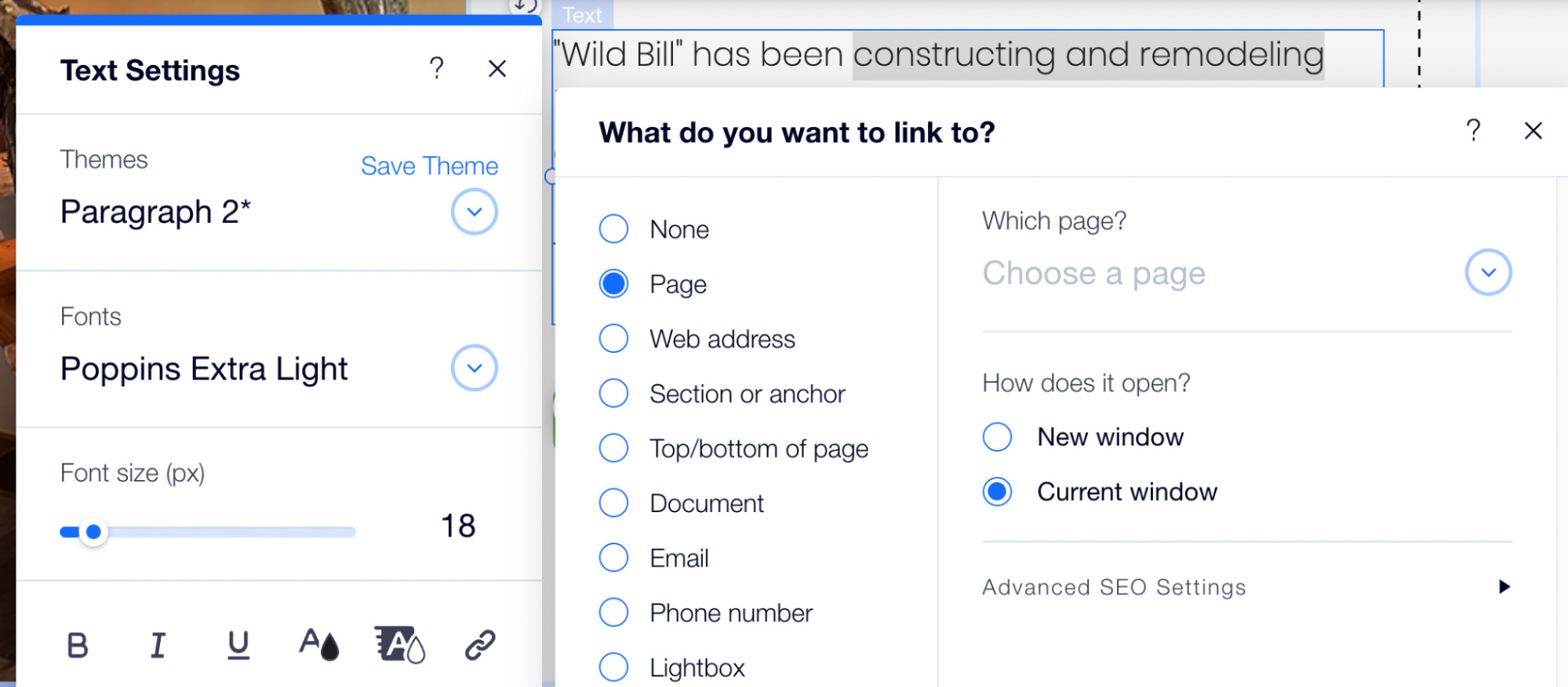Toggle bold formatting
The image size is (1568, 687).
76,645
